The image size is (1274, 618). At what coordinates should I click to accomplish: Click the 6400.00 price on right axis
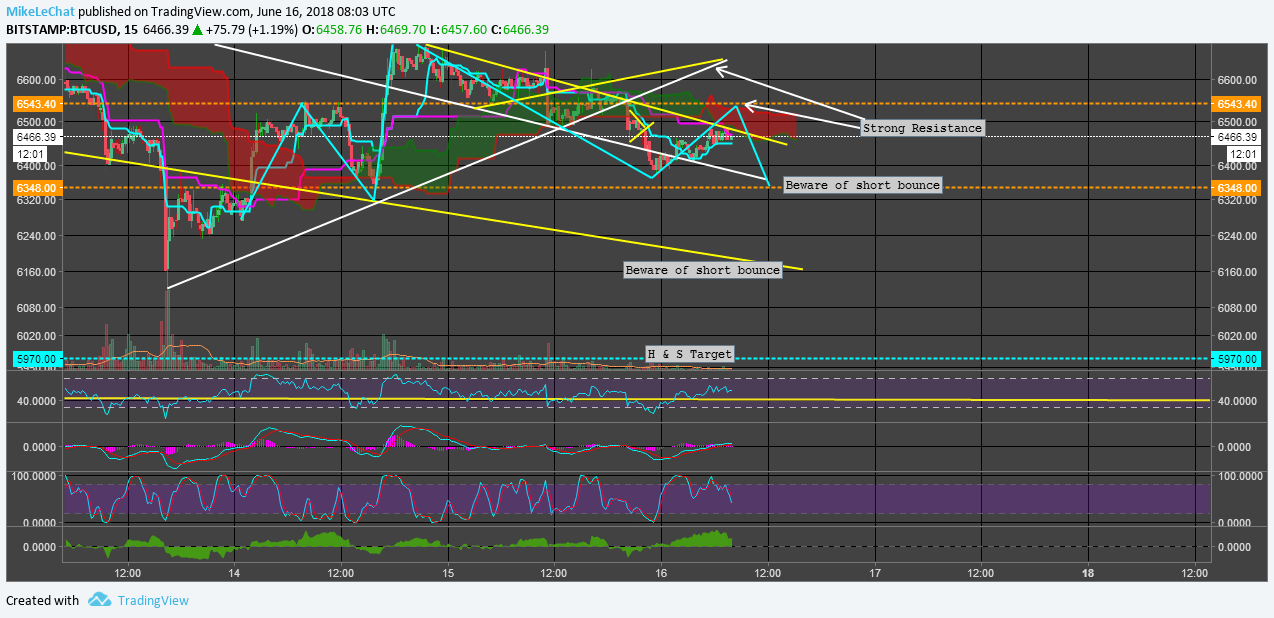tap(1236, 164)
